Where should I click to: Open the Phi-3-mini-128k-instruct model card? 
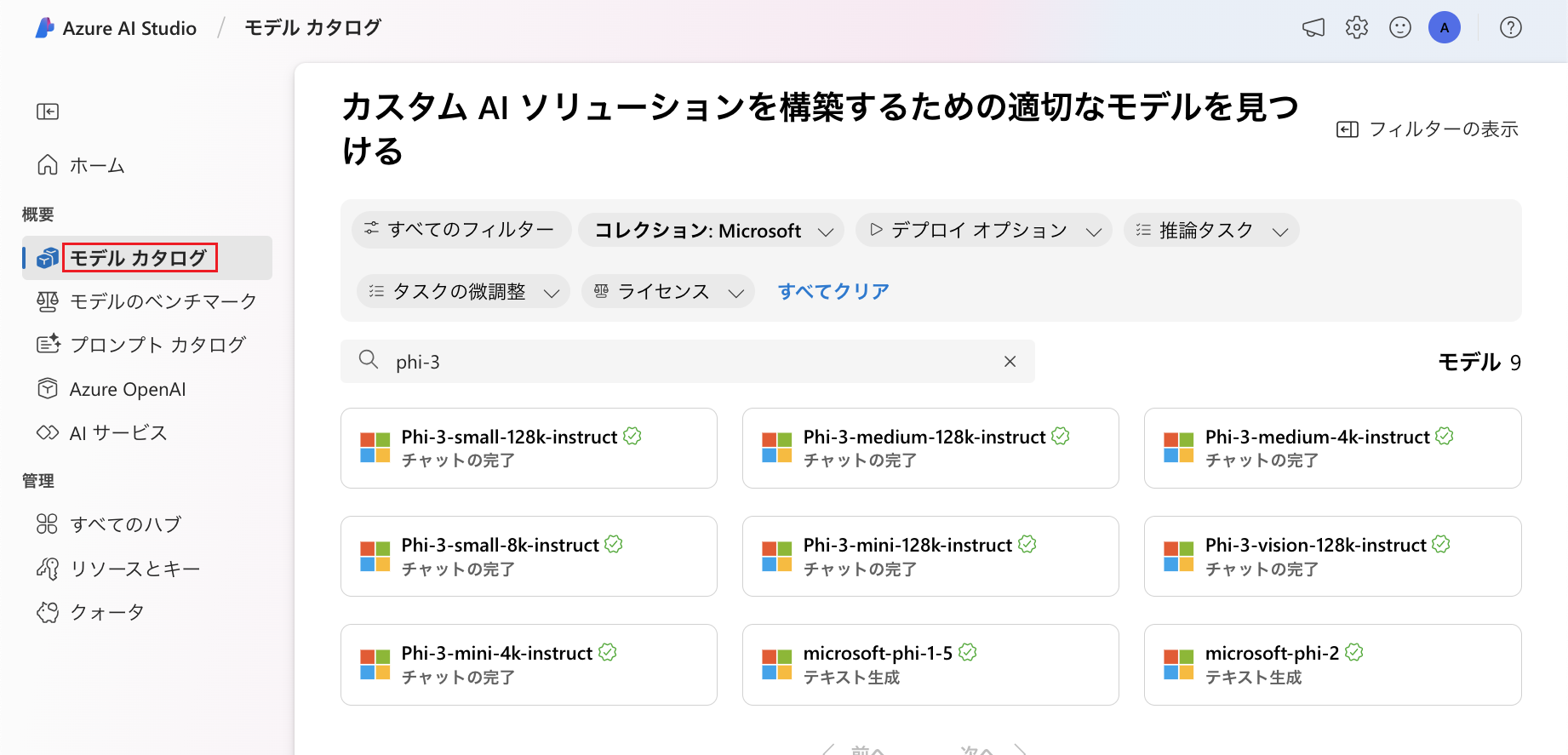930,556
